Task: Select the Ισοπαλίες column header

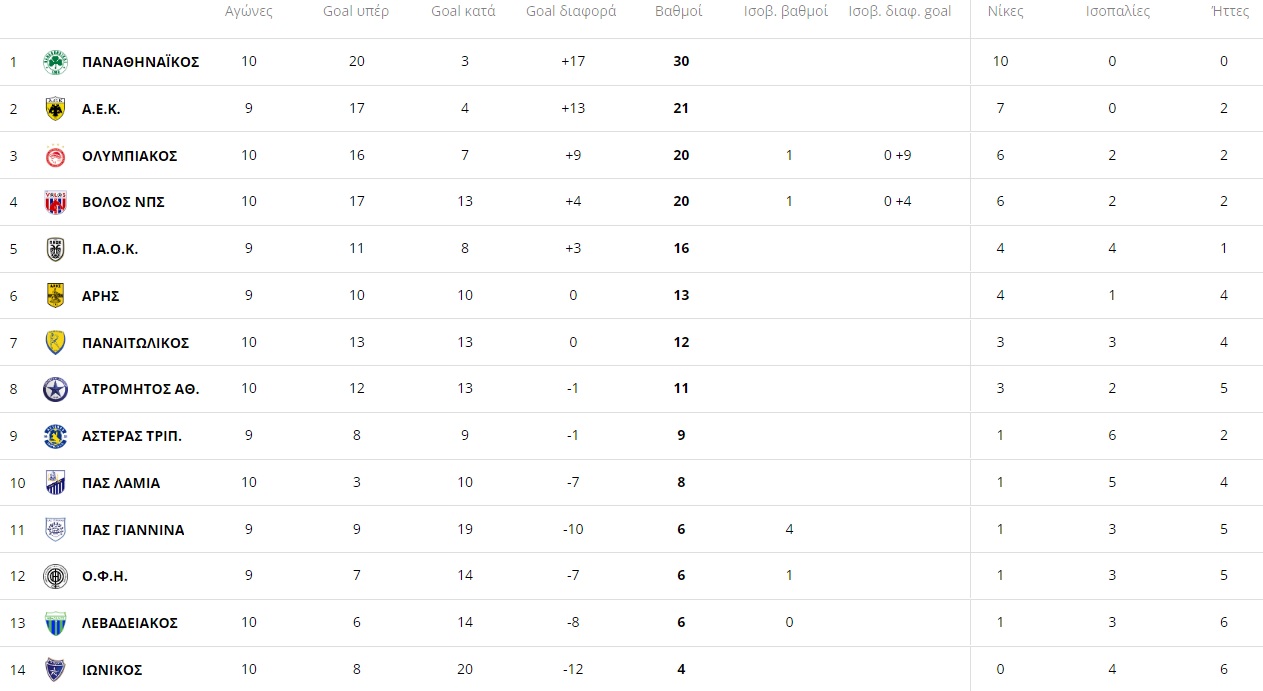Action: pos(1118,12)
